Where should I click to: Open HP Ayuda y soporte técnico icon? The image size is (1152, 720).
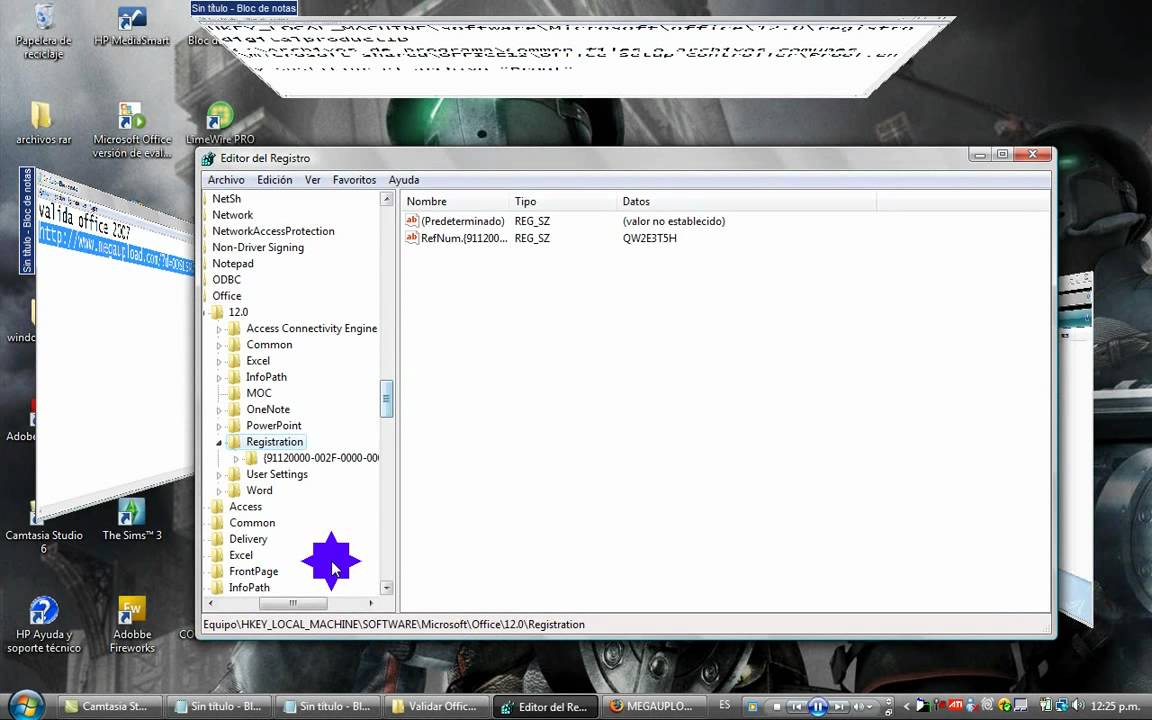[x=43, y=625]
